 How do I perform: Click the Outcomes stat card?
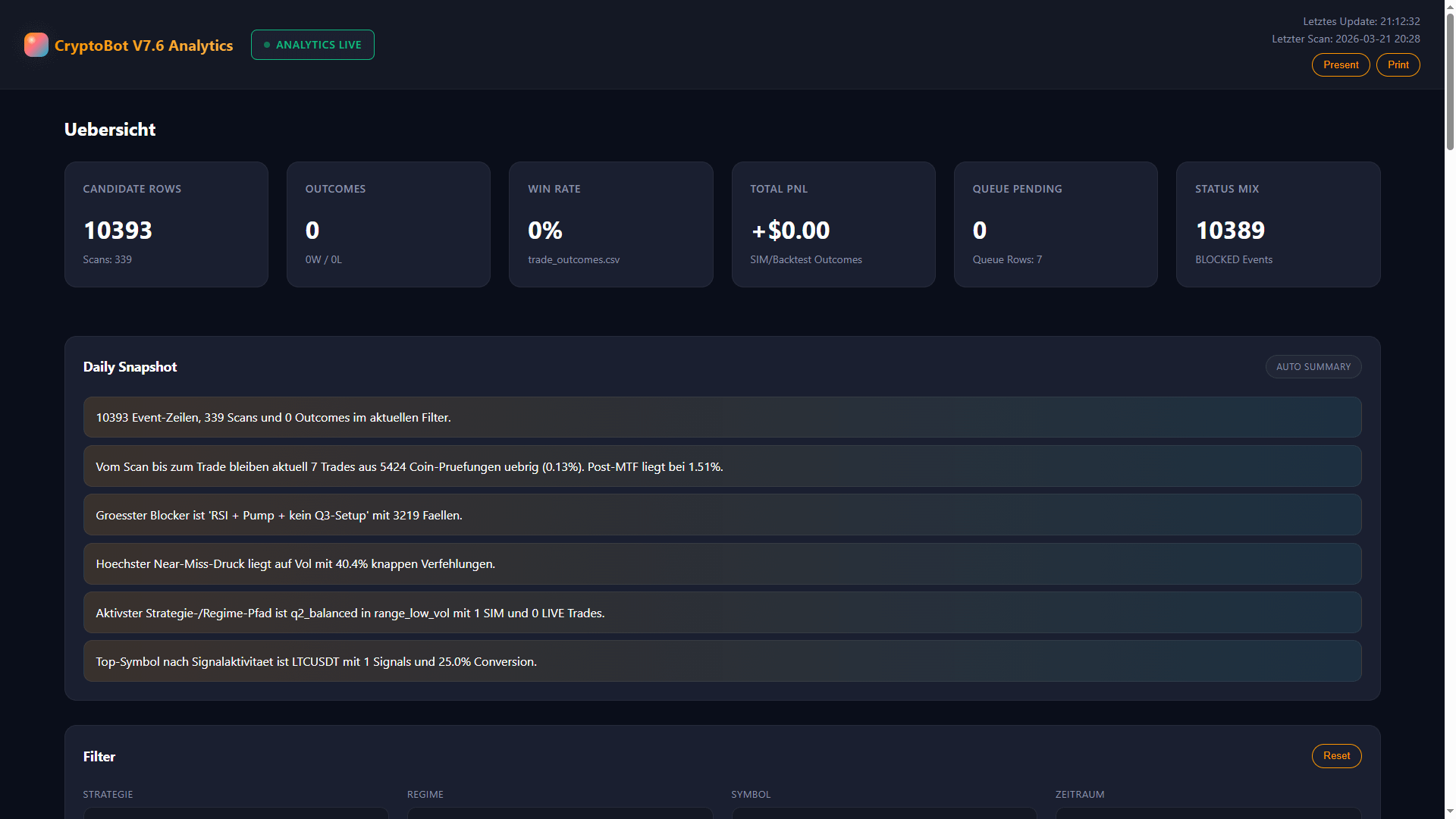coord(388,224)
